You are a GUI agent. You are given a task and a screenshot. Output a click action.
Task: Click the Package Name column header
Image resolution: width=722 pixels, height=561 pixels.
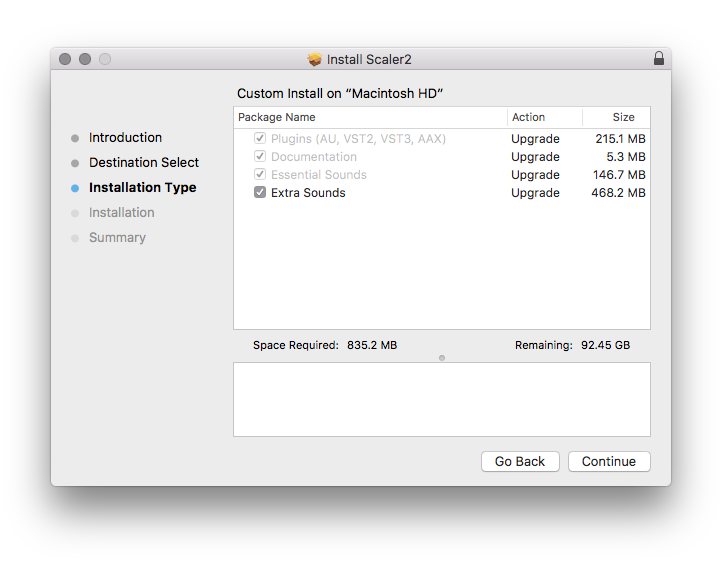pyautogui.click(x=370, y=118)
